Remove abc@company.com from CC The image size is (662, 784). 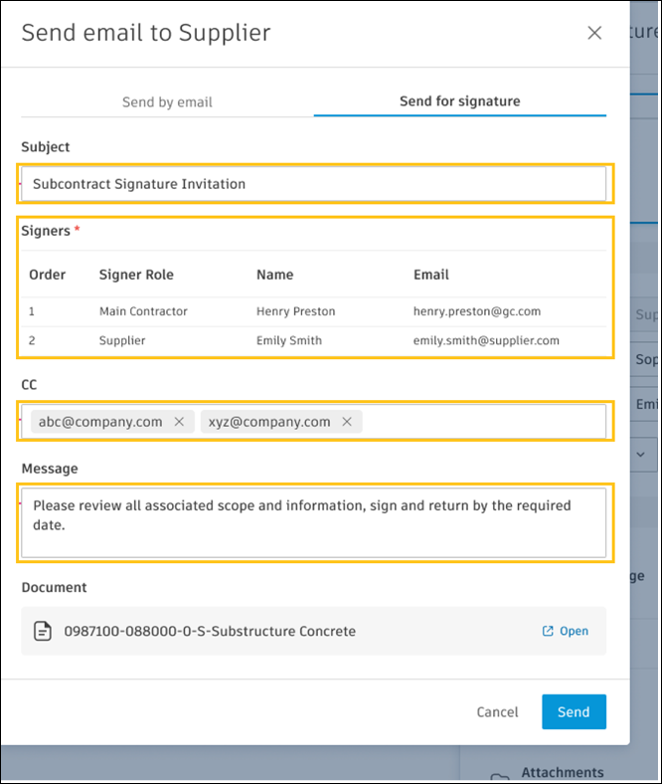point(179,422)
